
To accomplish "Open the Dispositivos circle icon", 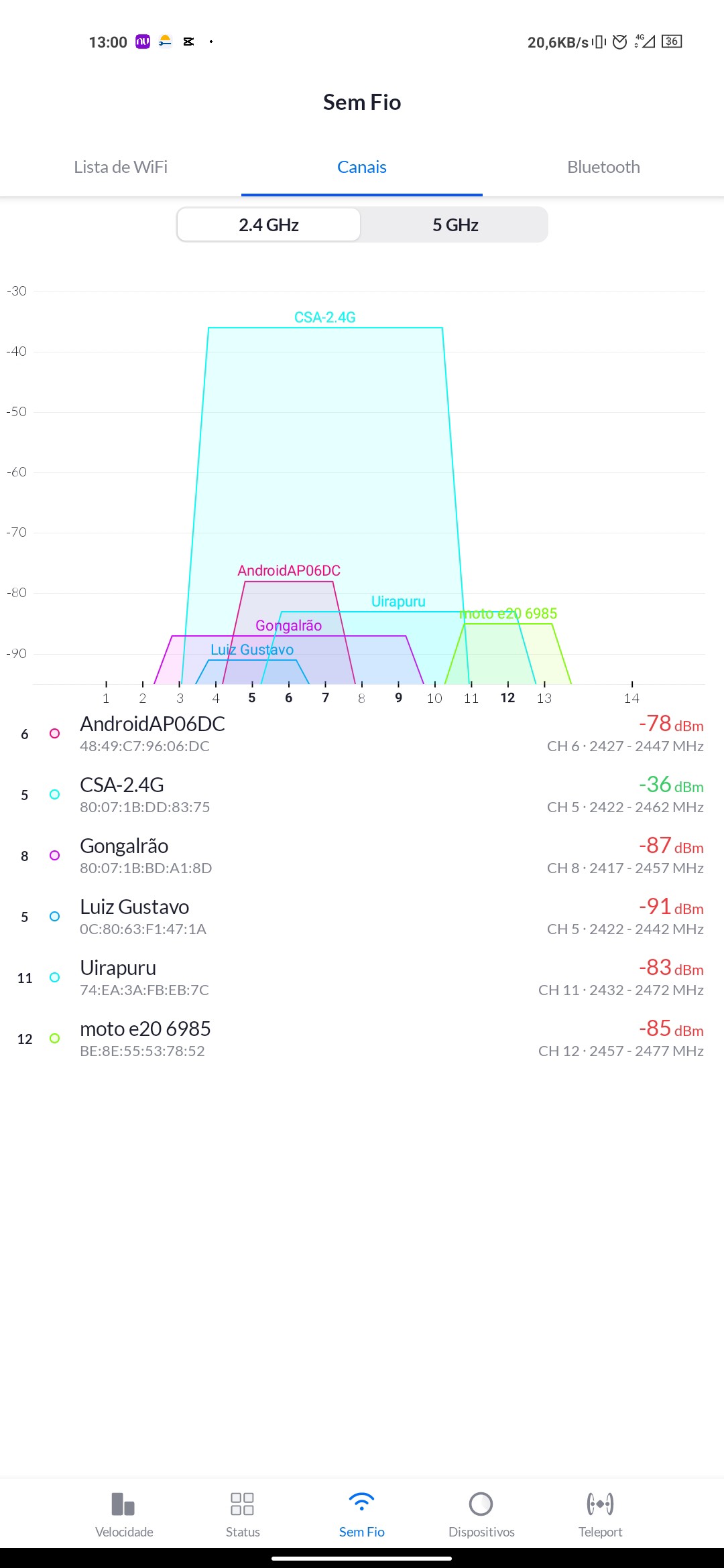I will [481, 1504].
